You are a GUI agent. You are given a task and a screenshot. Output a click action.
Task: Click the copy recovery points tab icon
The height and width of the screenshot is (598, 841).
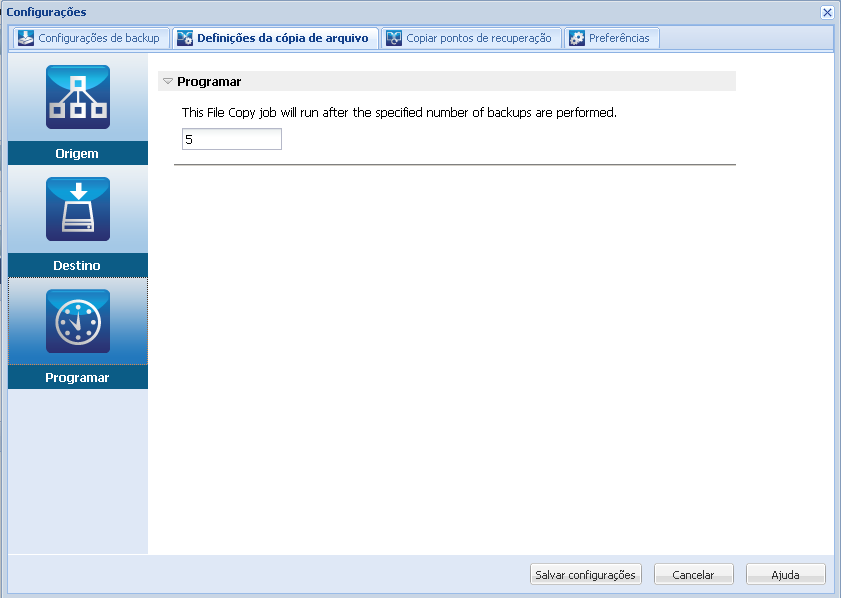coord(394,38)
